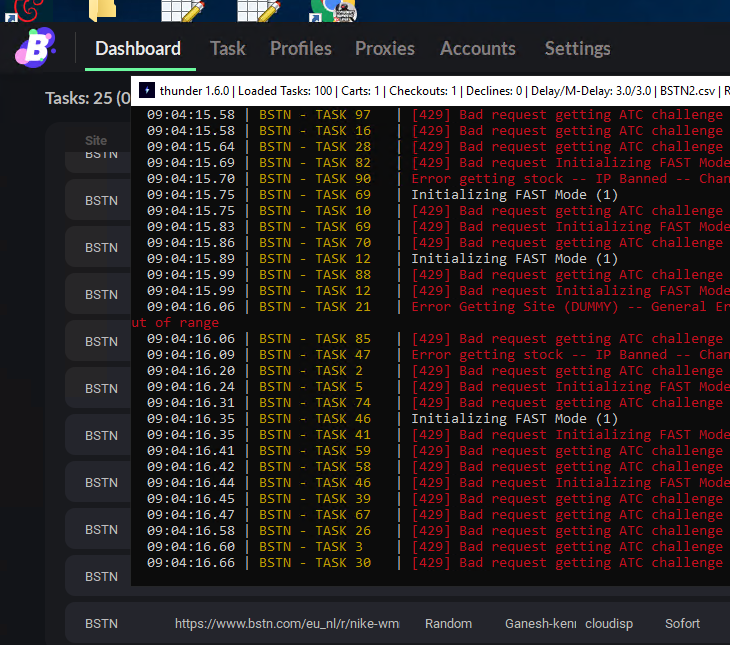Click 'TASK 10' console log entry
The height and width of the screenshot is (645, 730).
tap(343, 210)
